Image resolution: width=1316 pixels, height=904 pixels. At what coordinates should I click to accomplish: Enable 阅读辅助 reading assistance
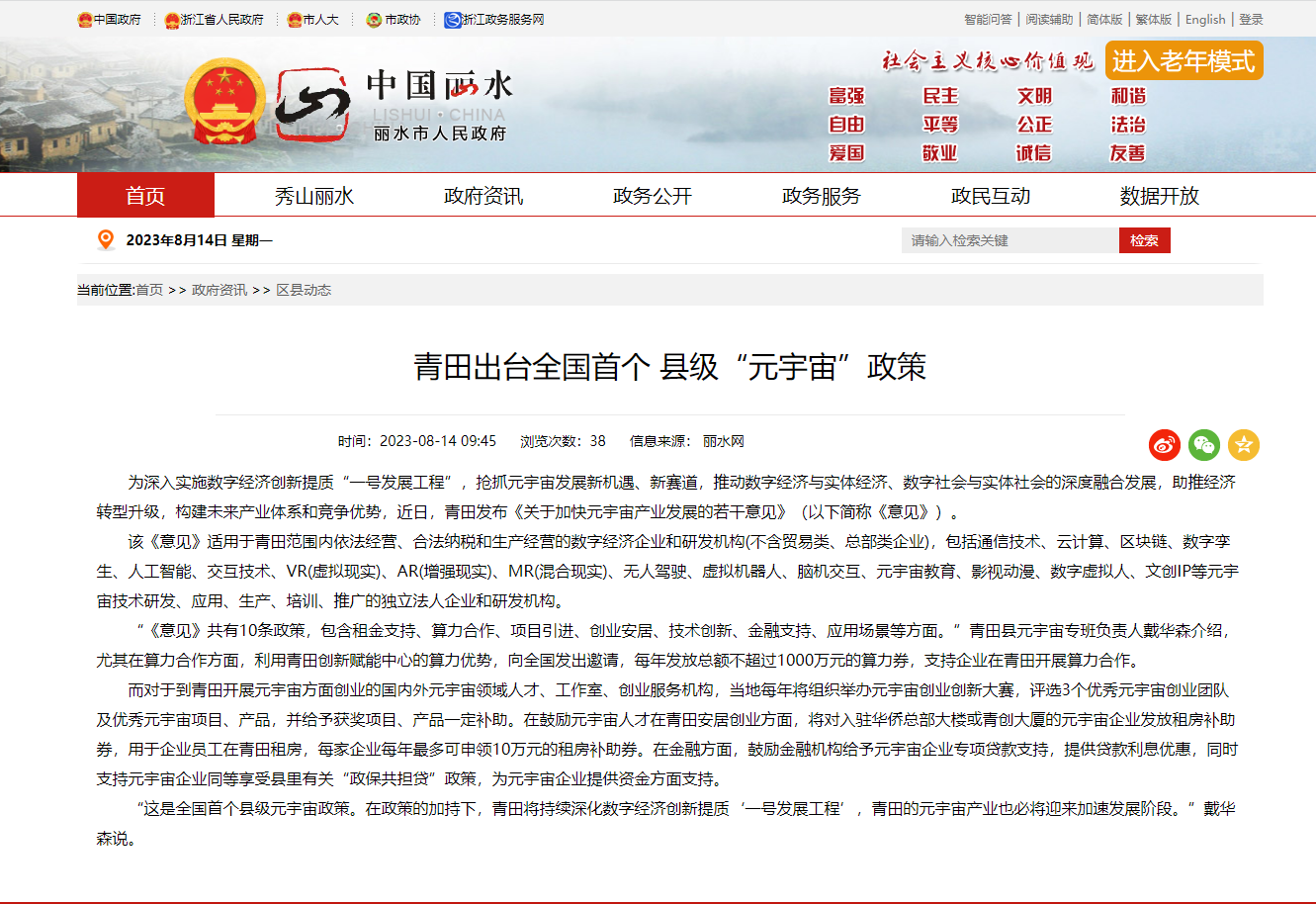click(x=1049, y=20)
